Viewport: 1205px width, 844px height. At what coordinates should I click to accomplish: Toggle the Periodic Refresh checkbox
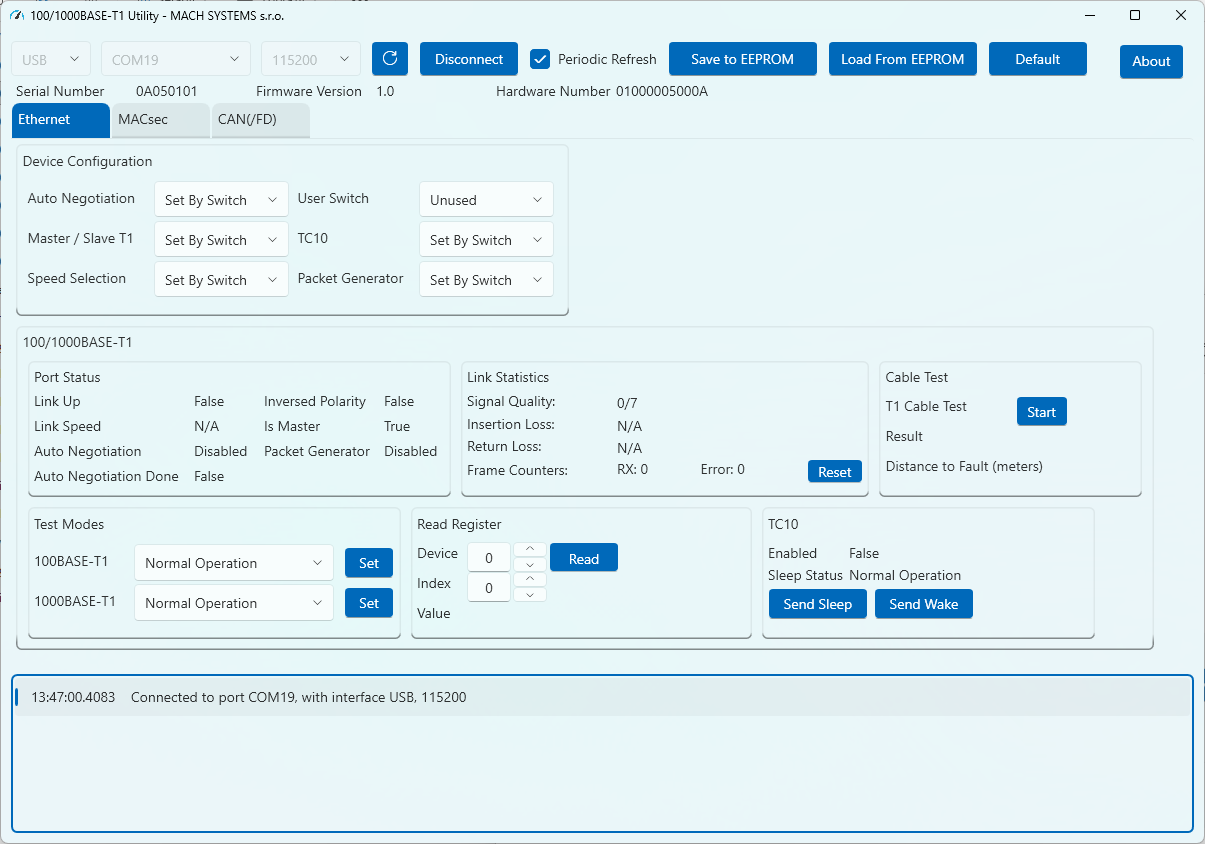pyautogui.click(x=540, y=59)
